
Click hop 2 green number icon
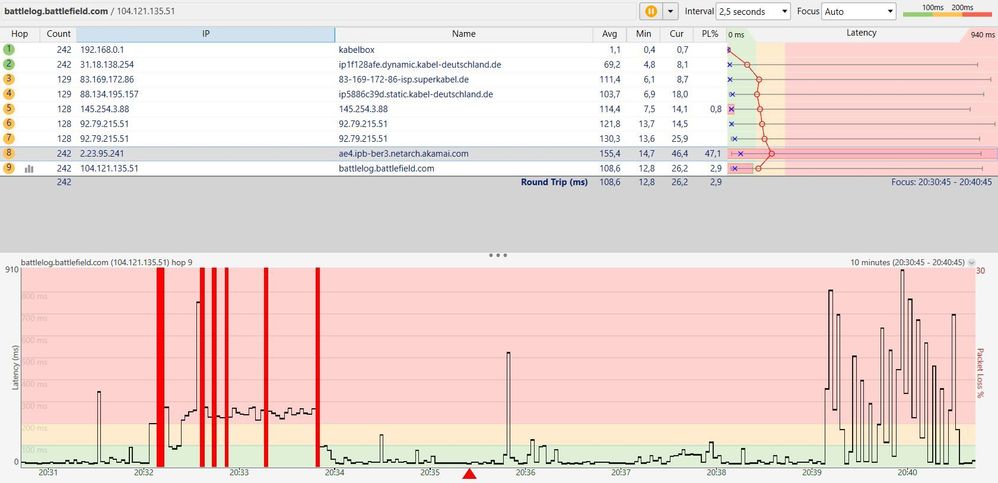[8, 64]
